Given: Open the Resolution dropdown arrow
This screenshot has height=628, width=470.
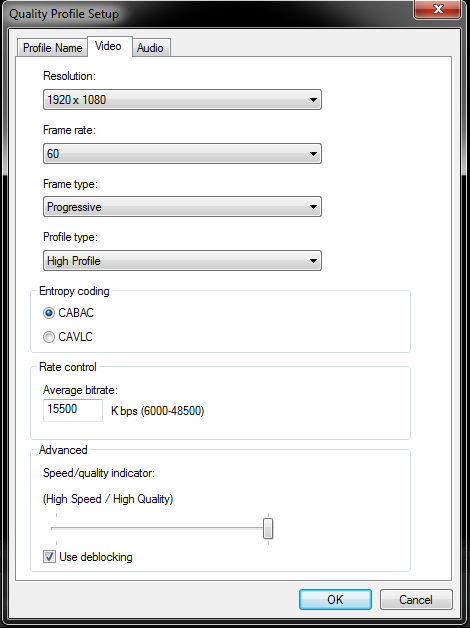Looking at the screenshot, I should [313, 100].
